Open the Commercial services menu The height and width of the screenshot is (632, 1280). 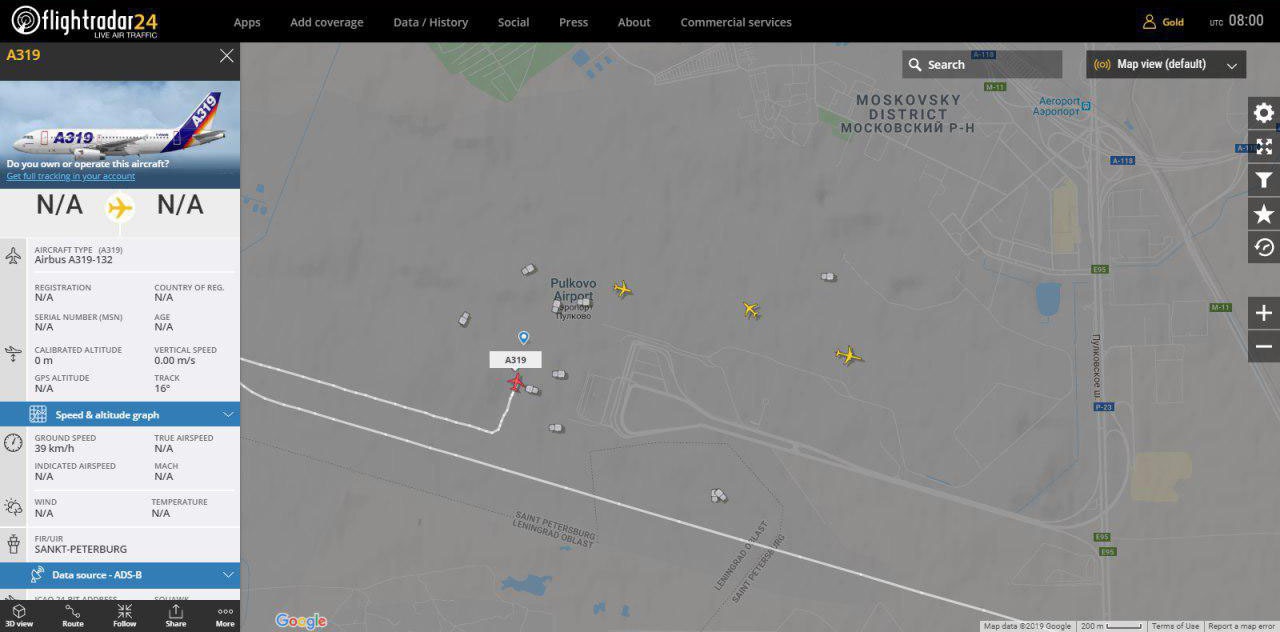736,22
